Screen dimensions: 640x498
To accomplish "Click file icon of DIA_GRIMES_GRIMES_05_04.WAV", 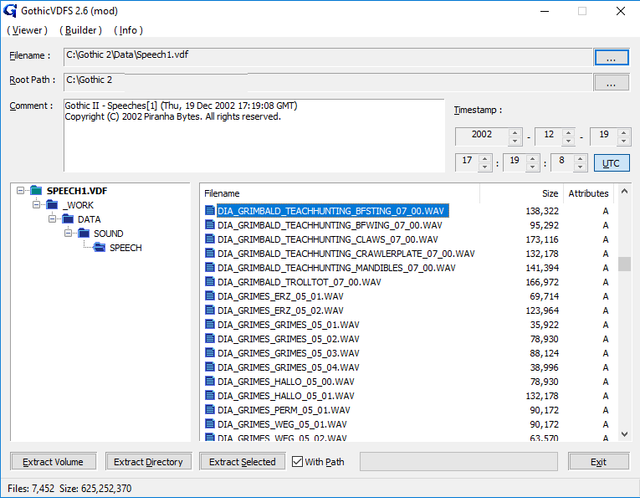I will point(210,367).
